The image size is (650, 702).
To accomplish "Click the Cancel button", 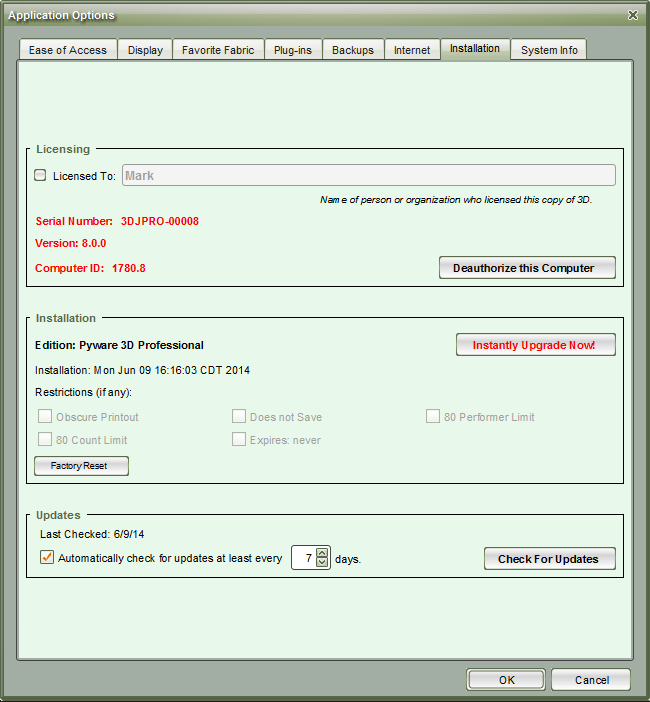I will coord(591,680).
